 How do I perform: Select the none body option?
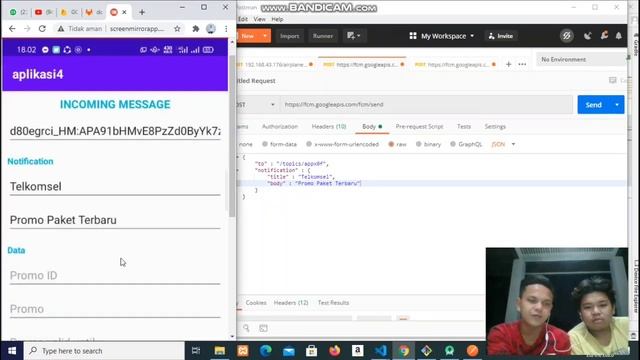[x=245, y=144]
